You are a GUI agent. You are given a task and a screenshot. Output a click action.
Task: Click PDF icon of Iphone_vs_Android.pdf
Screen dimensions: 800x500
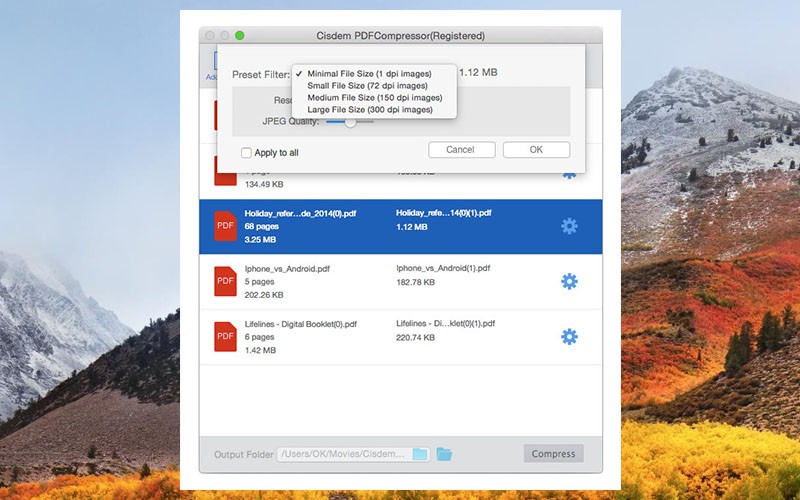pyautogui.click(x=226, y=281)
